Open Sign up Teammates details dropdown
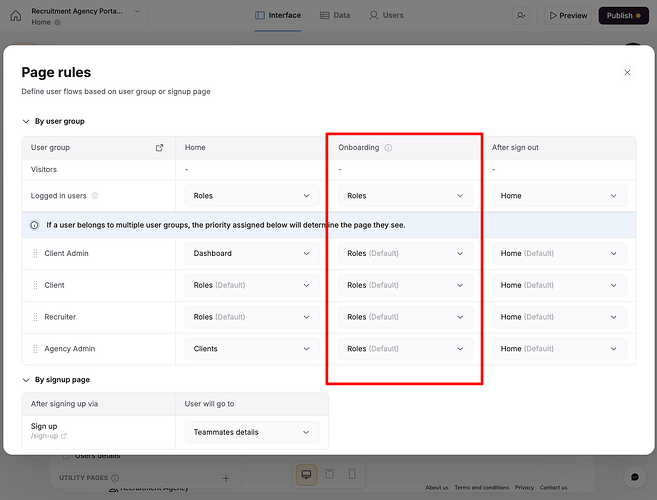This screenshot has width=657, height=500. tap(251, 432)
